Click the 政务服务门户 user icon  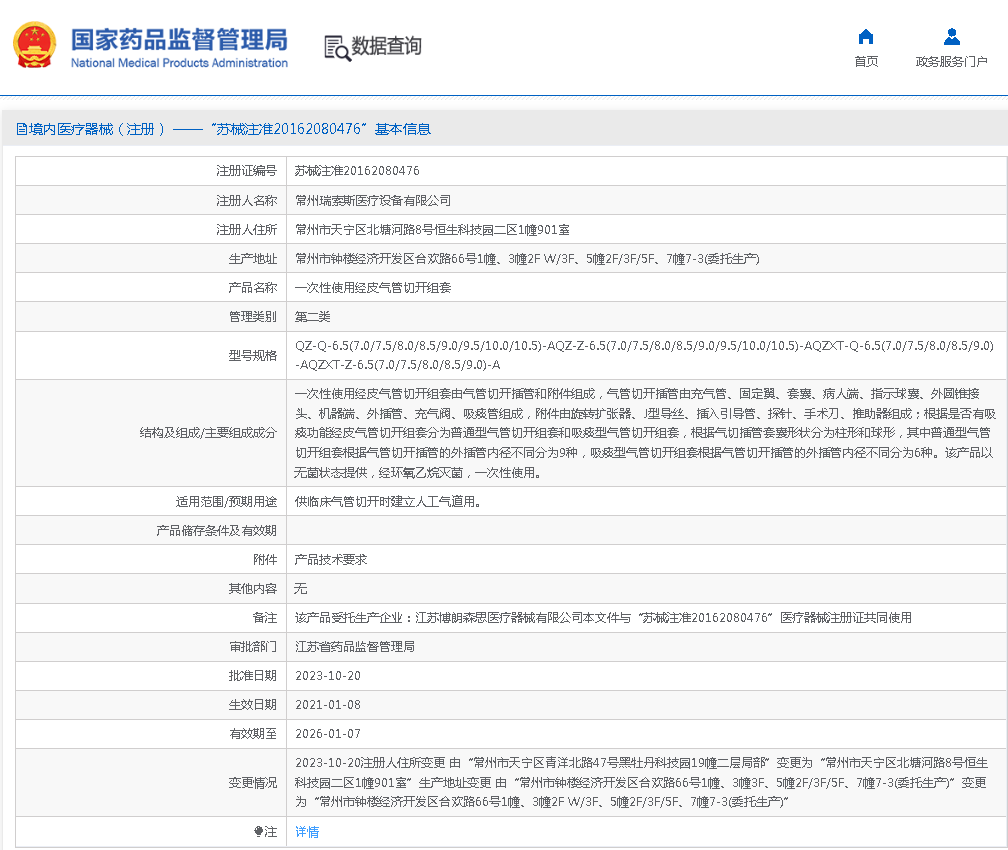951,37
